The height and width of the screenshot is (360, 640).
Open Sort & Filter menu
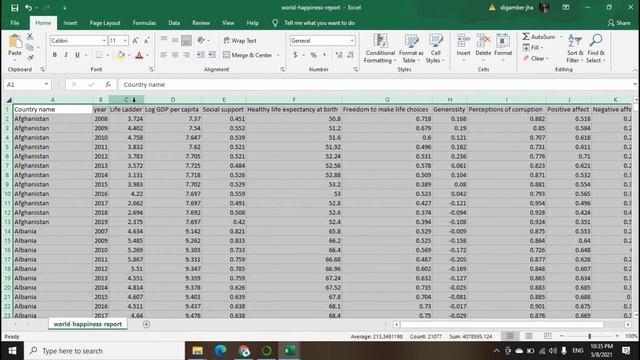pyautogui.click(x=575, y=48)
